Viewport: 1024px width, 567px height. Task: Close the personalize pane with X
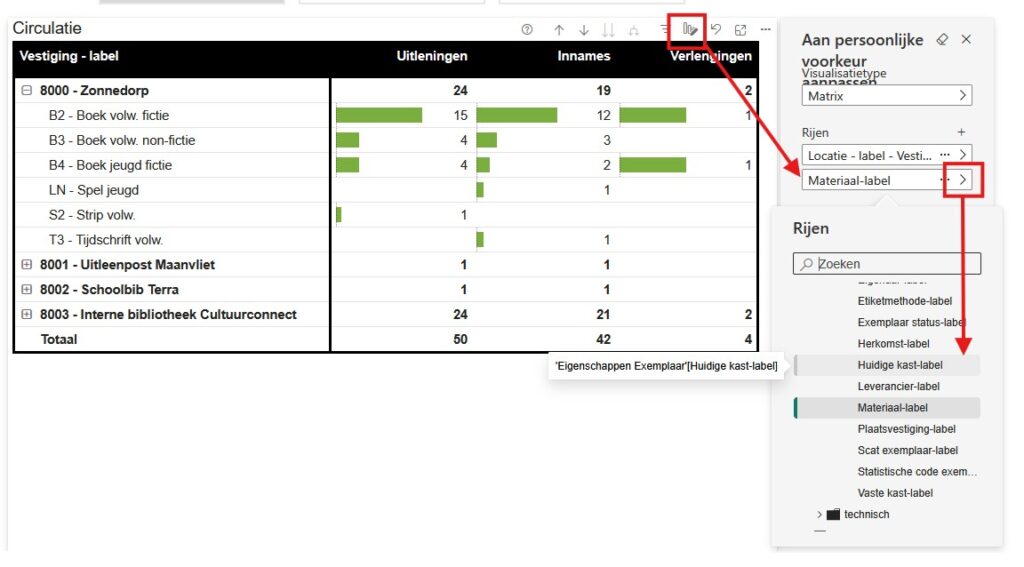click(966, 39)
